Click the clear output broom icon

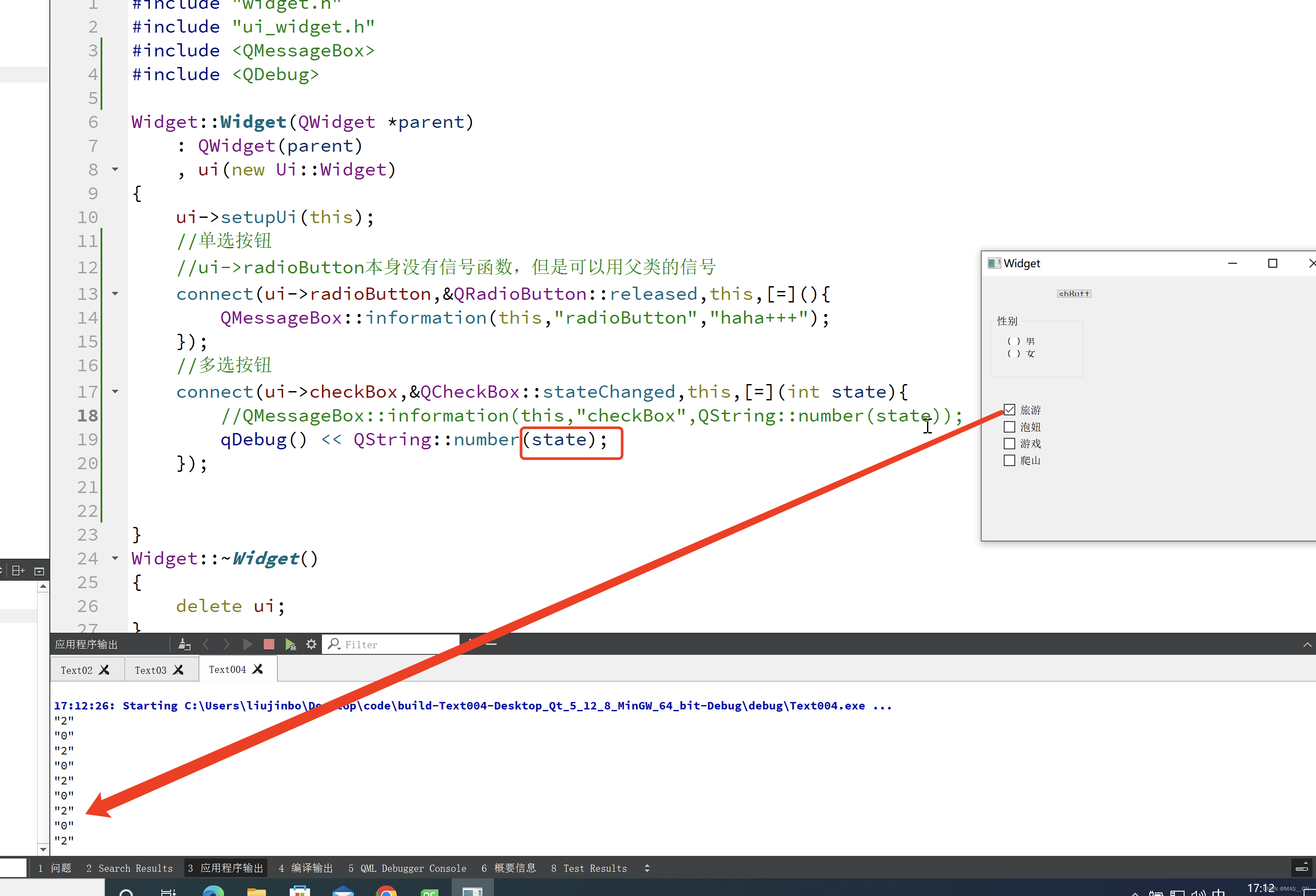point(184,644)
